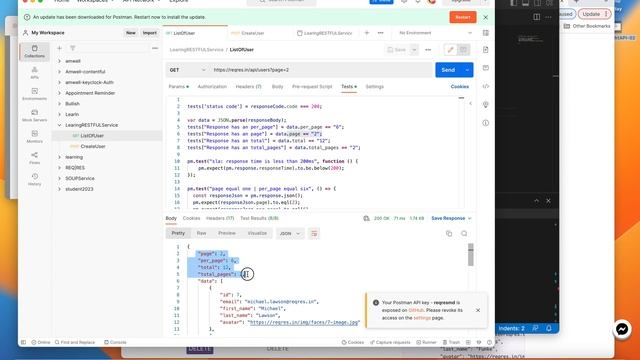Open Trash from the status bar
This screenshot has height=360, width=640.
click(x=451, y=342)
